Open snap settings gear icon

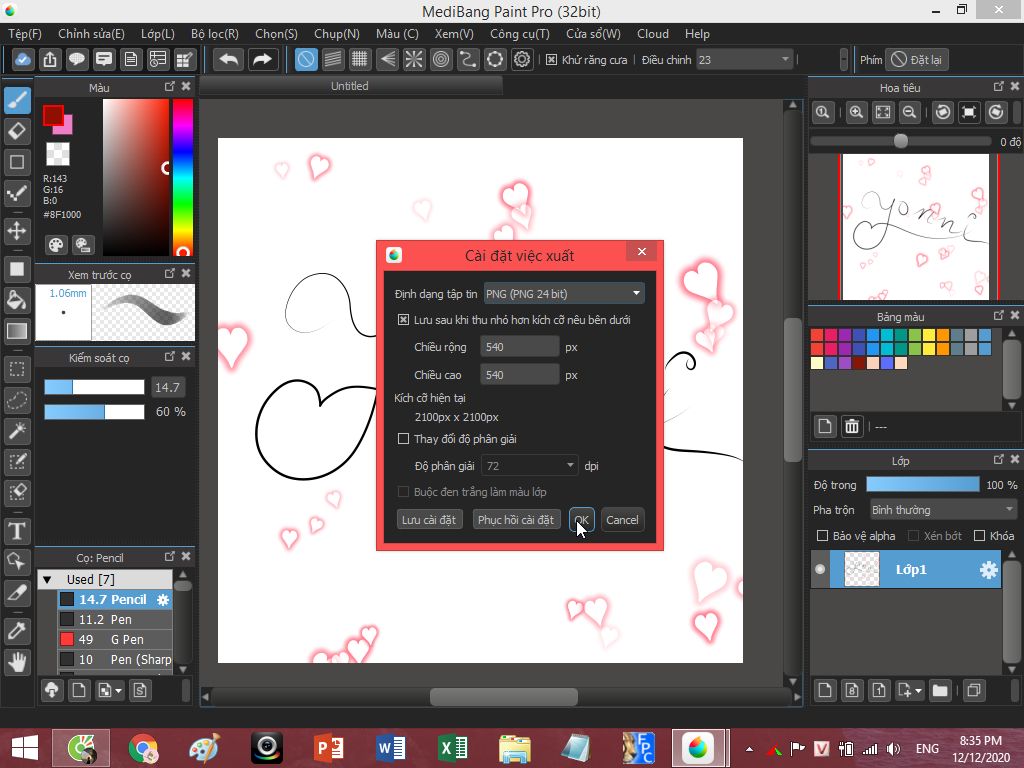tap(522, 59)
